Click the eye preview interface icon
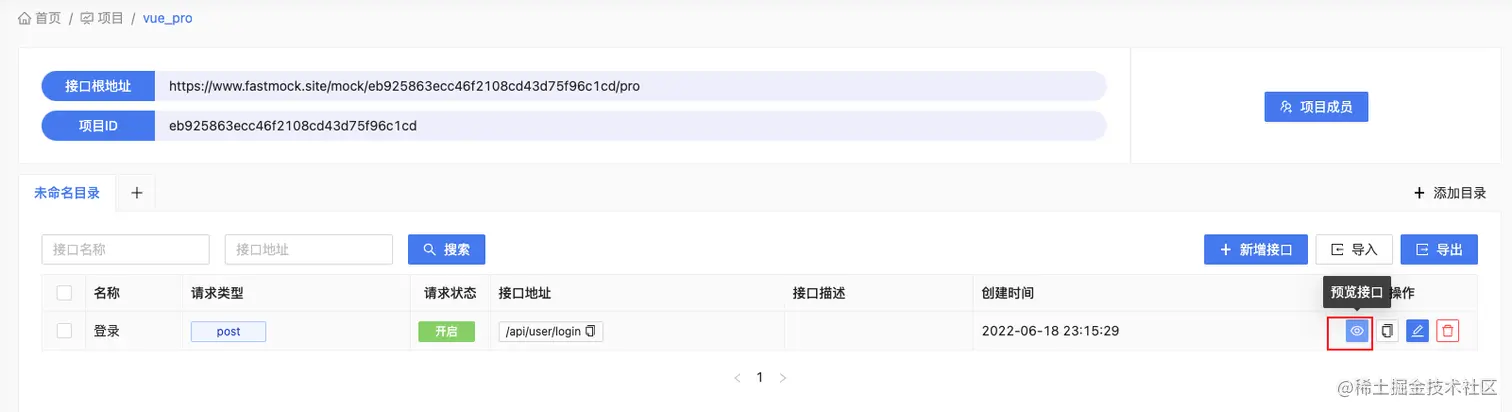This screenshot has width=1512, height=412. [x=1356, y=331]
